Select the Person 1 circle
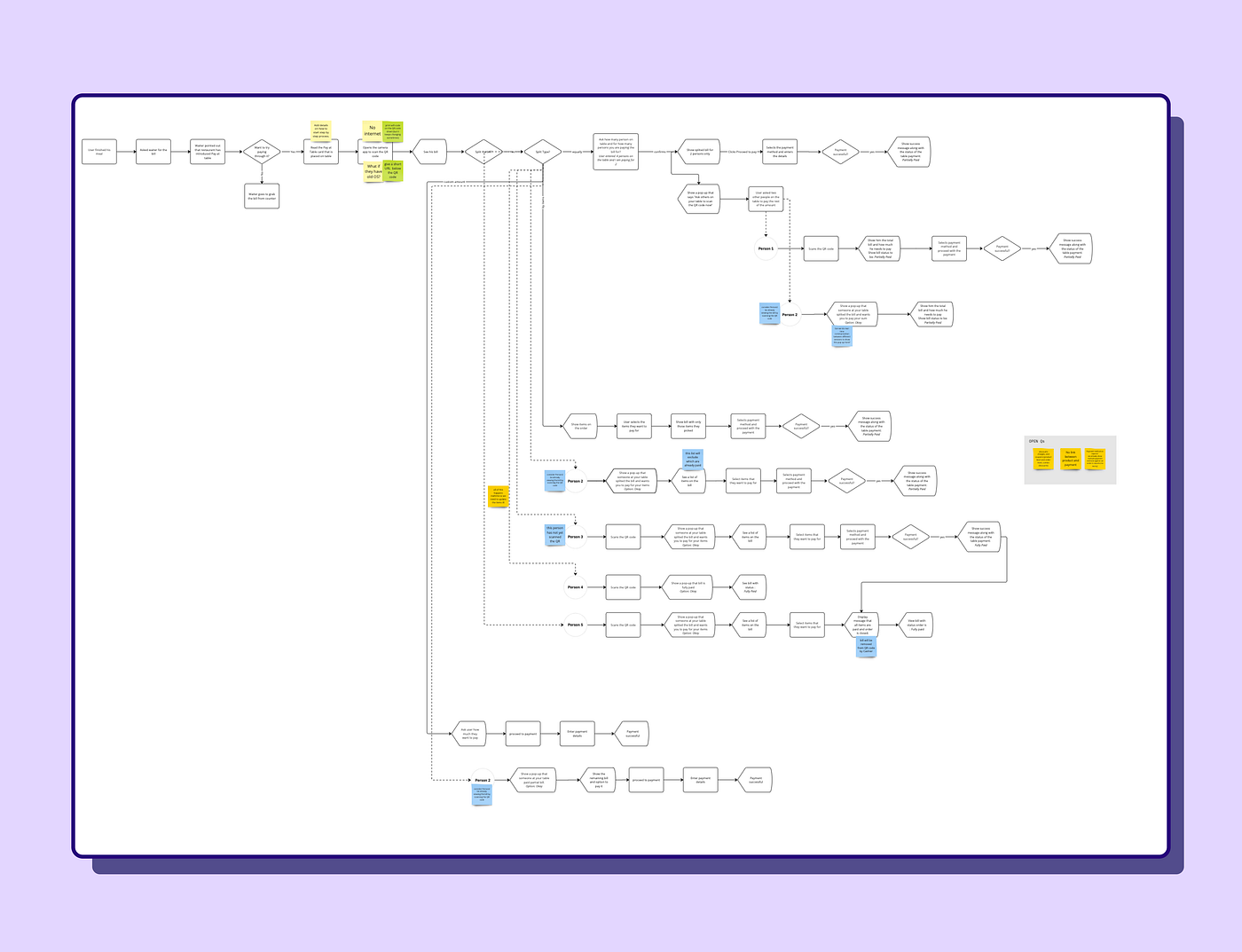 pos(766,249)
